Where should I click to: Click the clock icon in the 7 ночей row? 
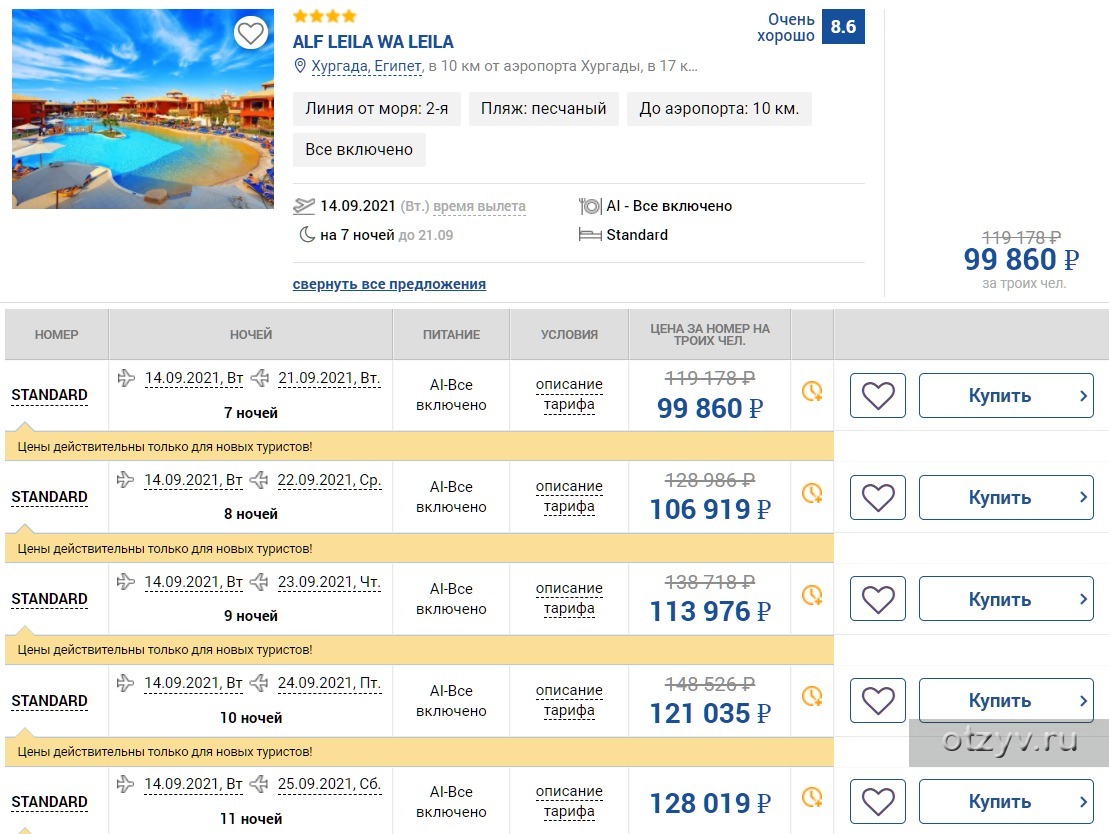point(812,391)
